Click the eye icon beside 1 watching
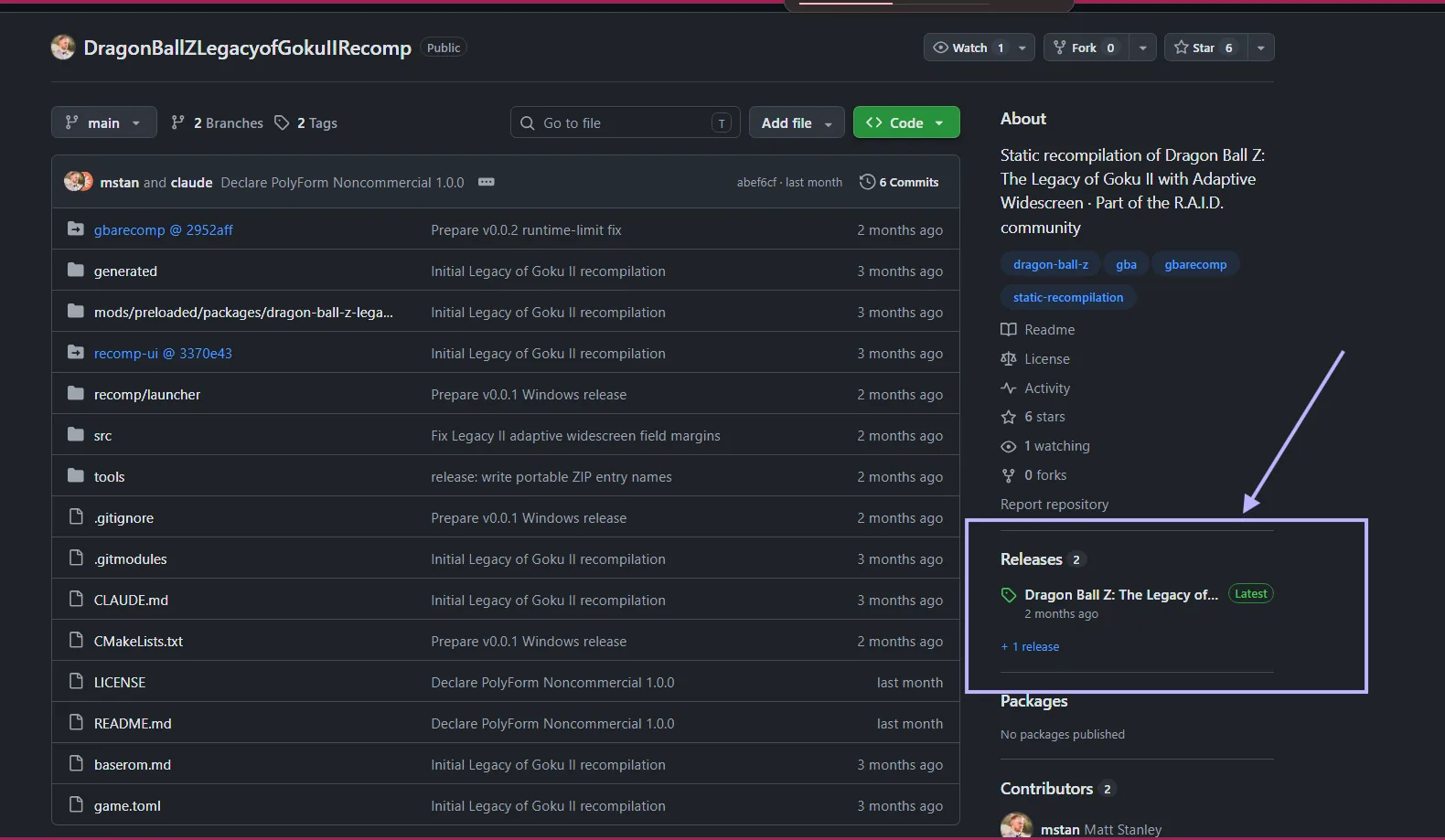Viewport: 1445px width, 840px height. [1009, 446]
